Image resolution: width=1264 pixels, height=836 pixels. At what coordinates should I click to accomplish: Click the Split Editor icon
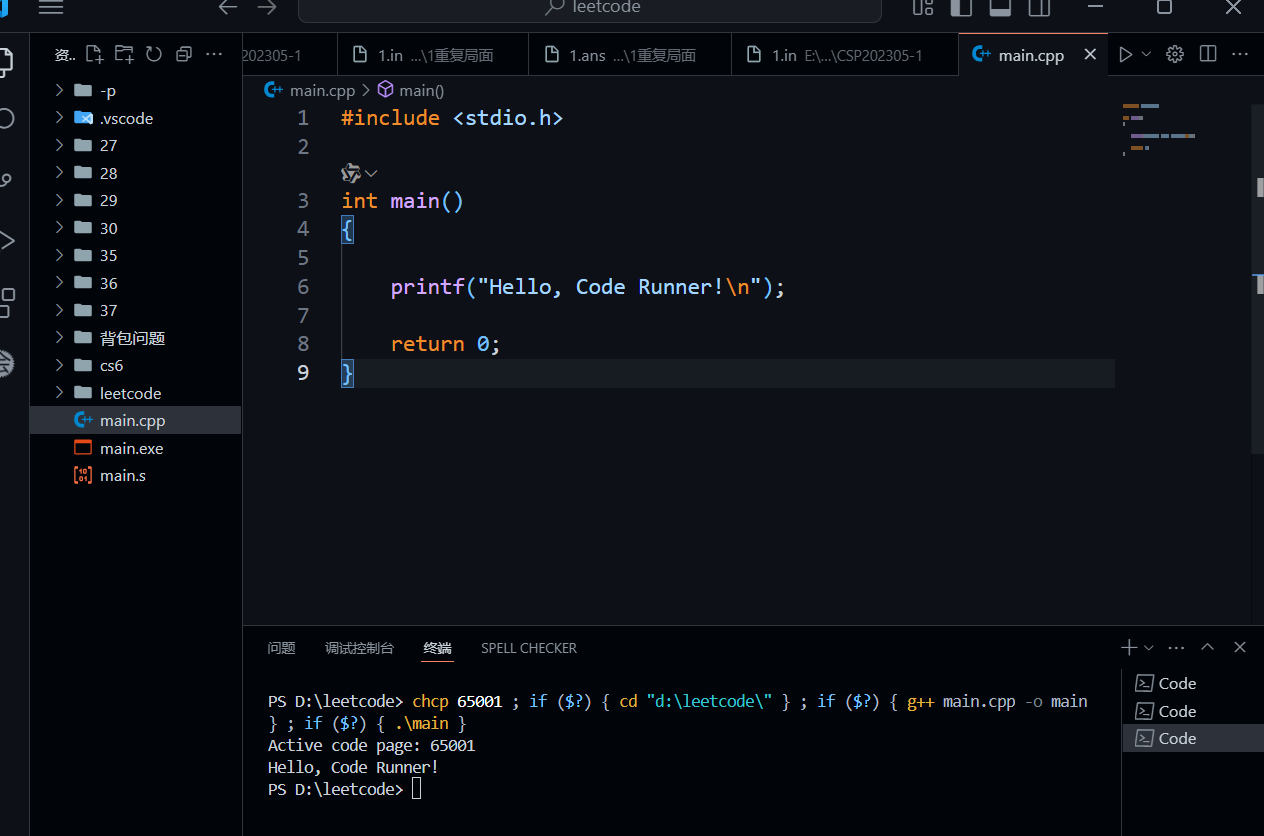[1207, 54]
